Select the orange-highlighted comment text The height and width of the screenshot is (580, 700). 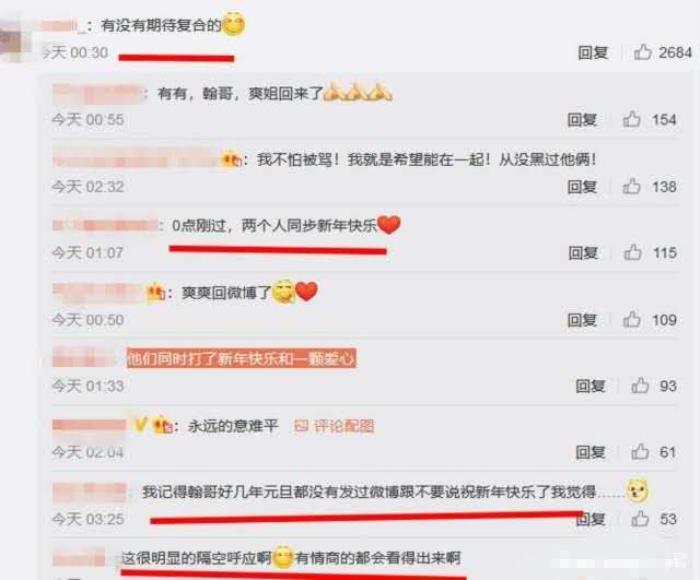coord(241,359)
